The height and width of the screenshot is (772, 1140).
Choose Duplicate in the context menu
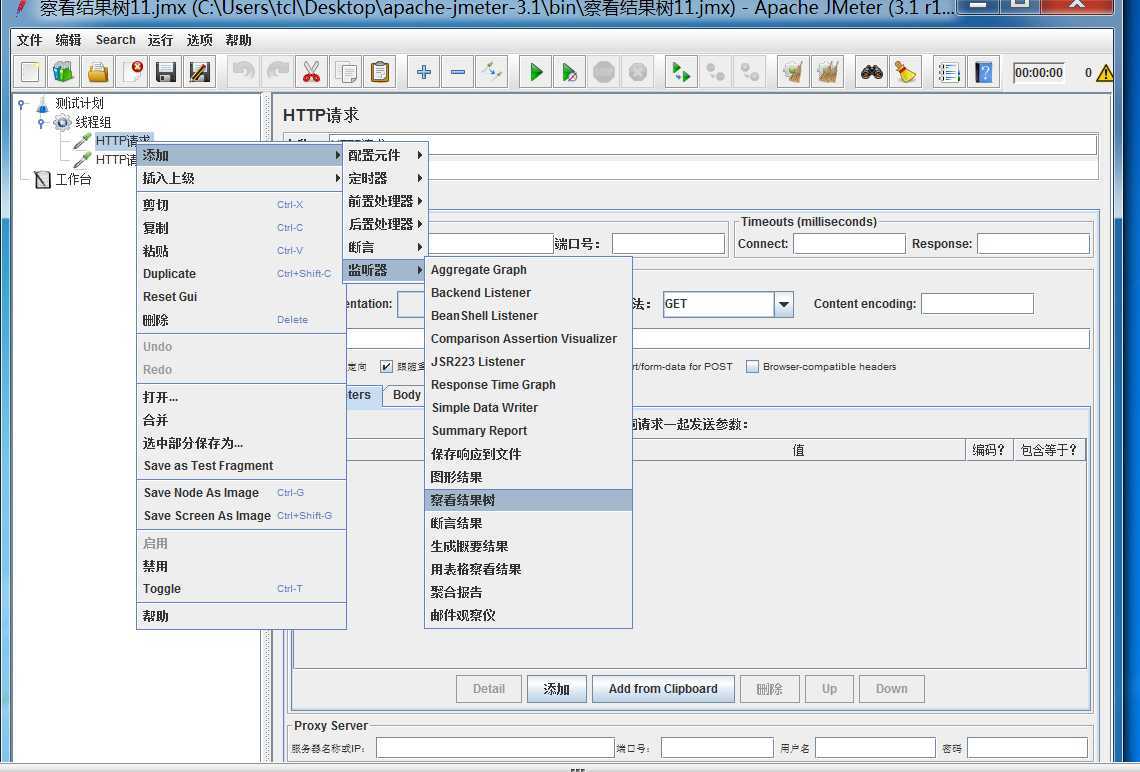coord(241,274)
